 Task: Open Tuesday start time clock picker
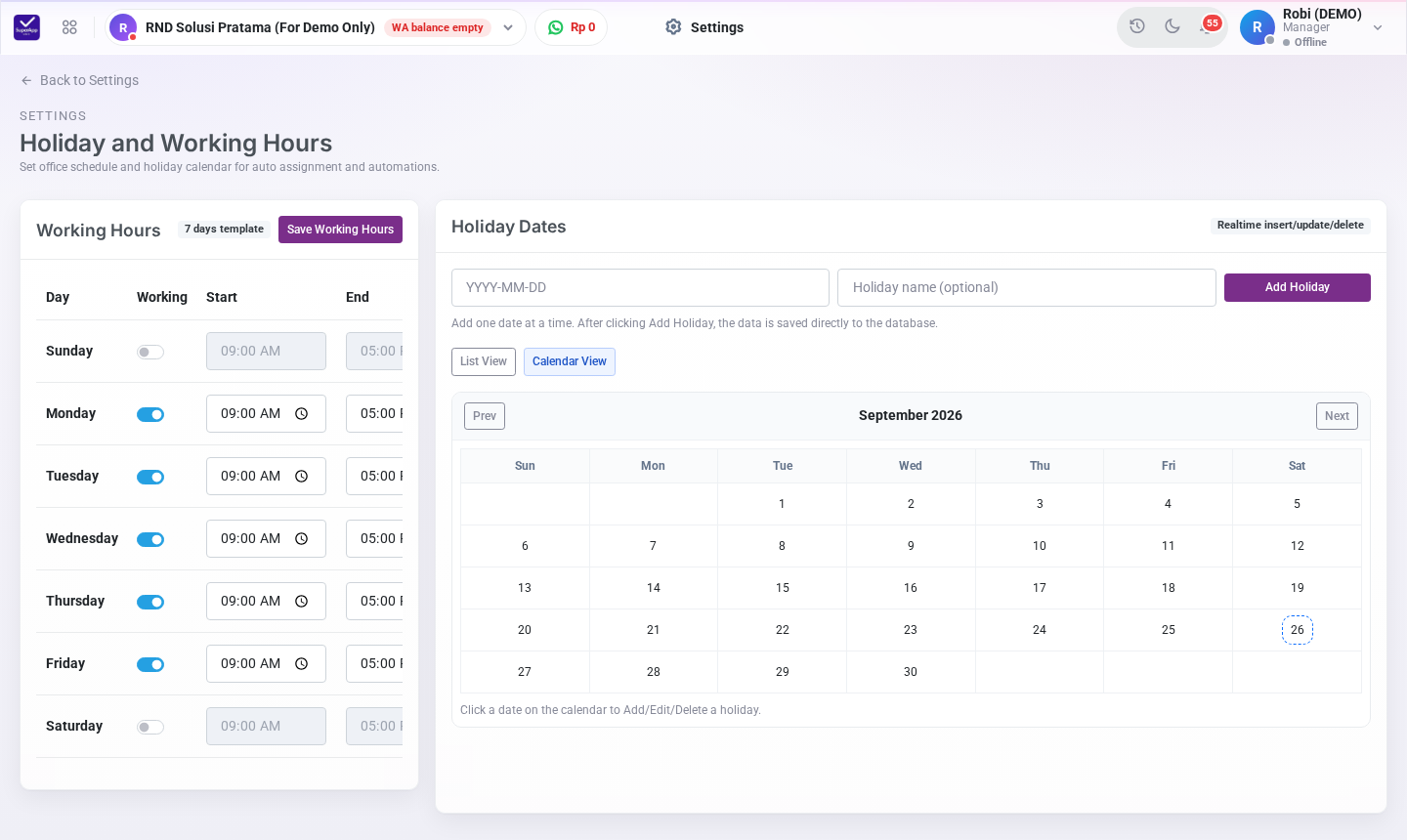click(x=302, y=477)
